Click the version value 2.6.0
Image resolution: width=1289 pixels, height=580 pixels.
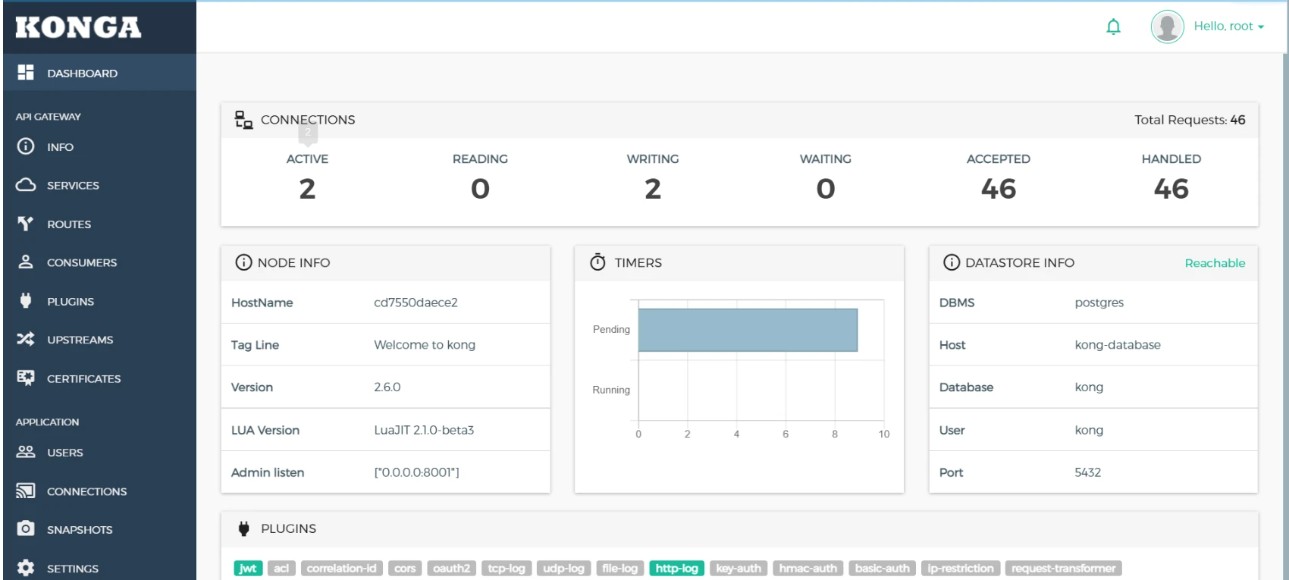[388, 387]
